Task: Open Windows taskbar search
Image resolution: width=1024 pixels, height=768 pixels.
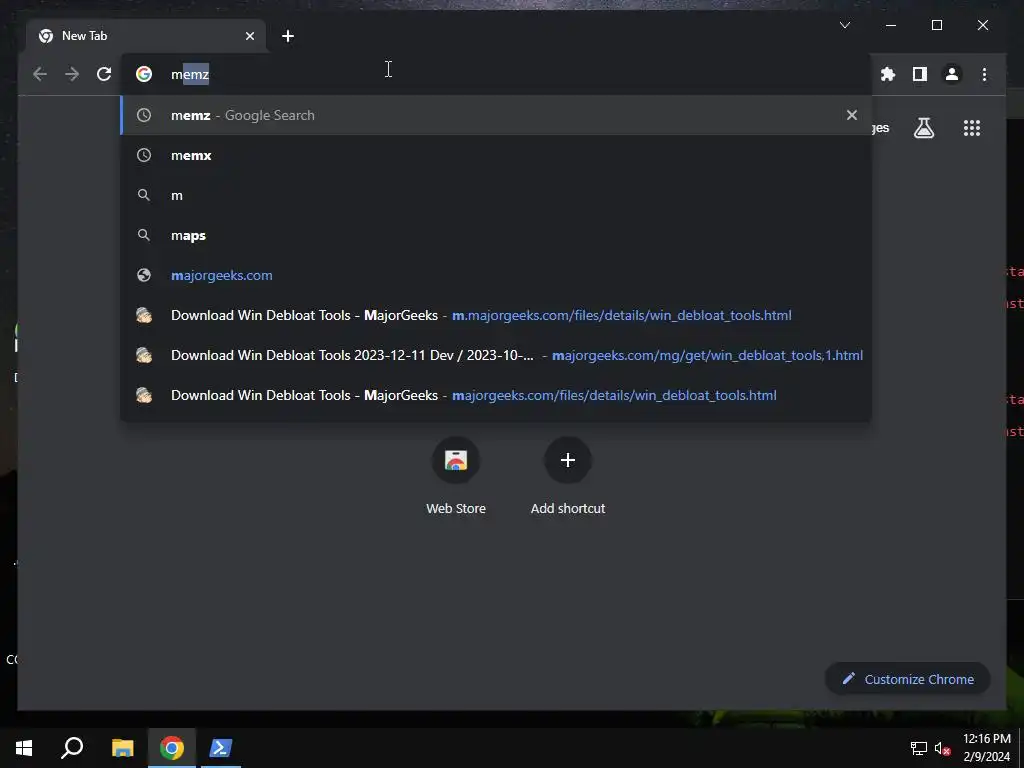Action: click(72, 748)
